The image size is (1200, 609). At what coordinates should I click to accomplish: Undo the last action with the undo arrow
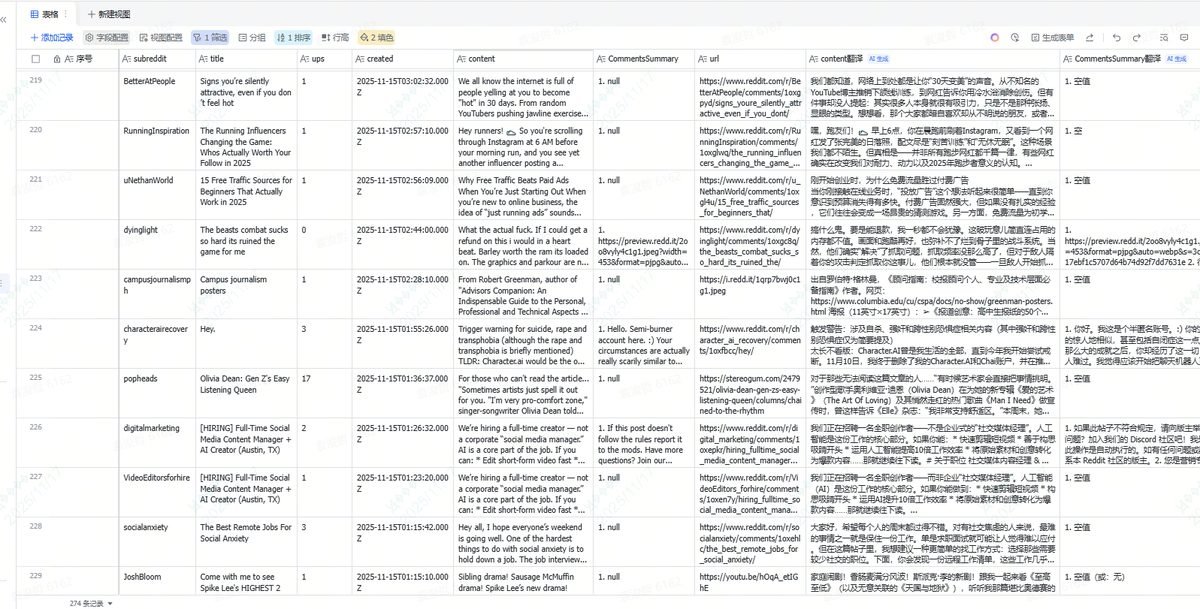pos(1117,37)
